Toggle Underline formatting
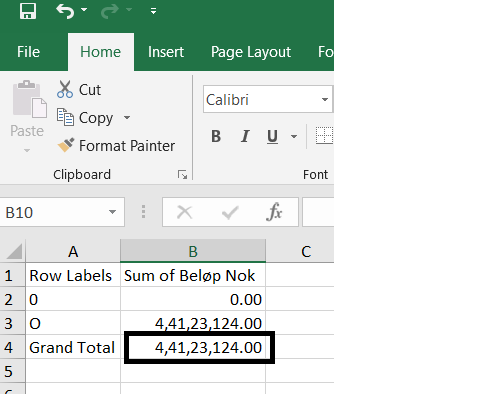This screenshot has width=479, height=394. click(272, 136)
